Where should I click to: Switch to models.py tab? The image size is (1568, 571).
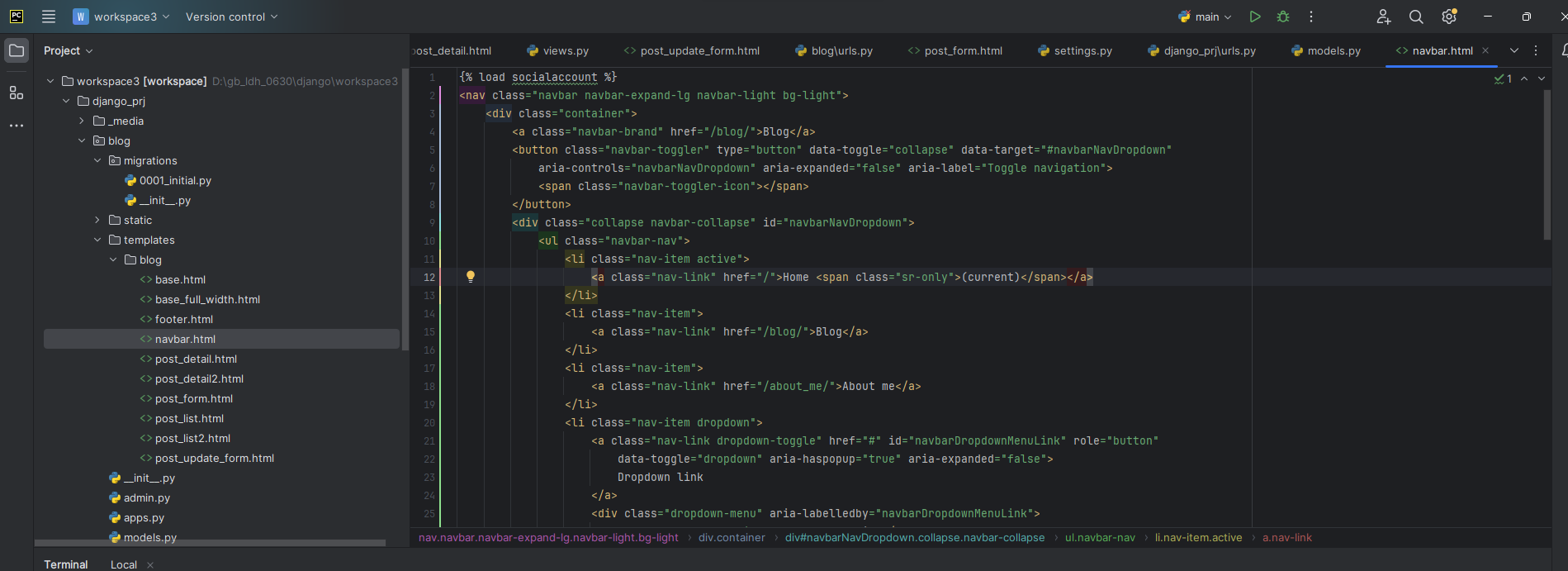1326,50
